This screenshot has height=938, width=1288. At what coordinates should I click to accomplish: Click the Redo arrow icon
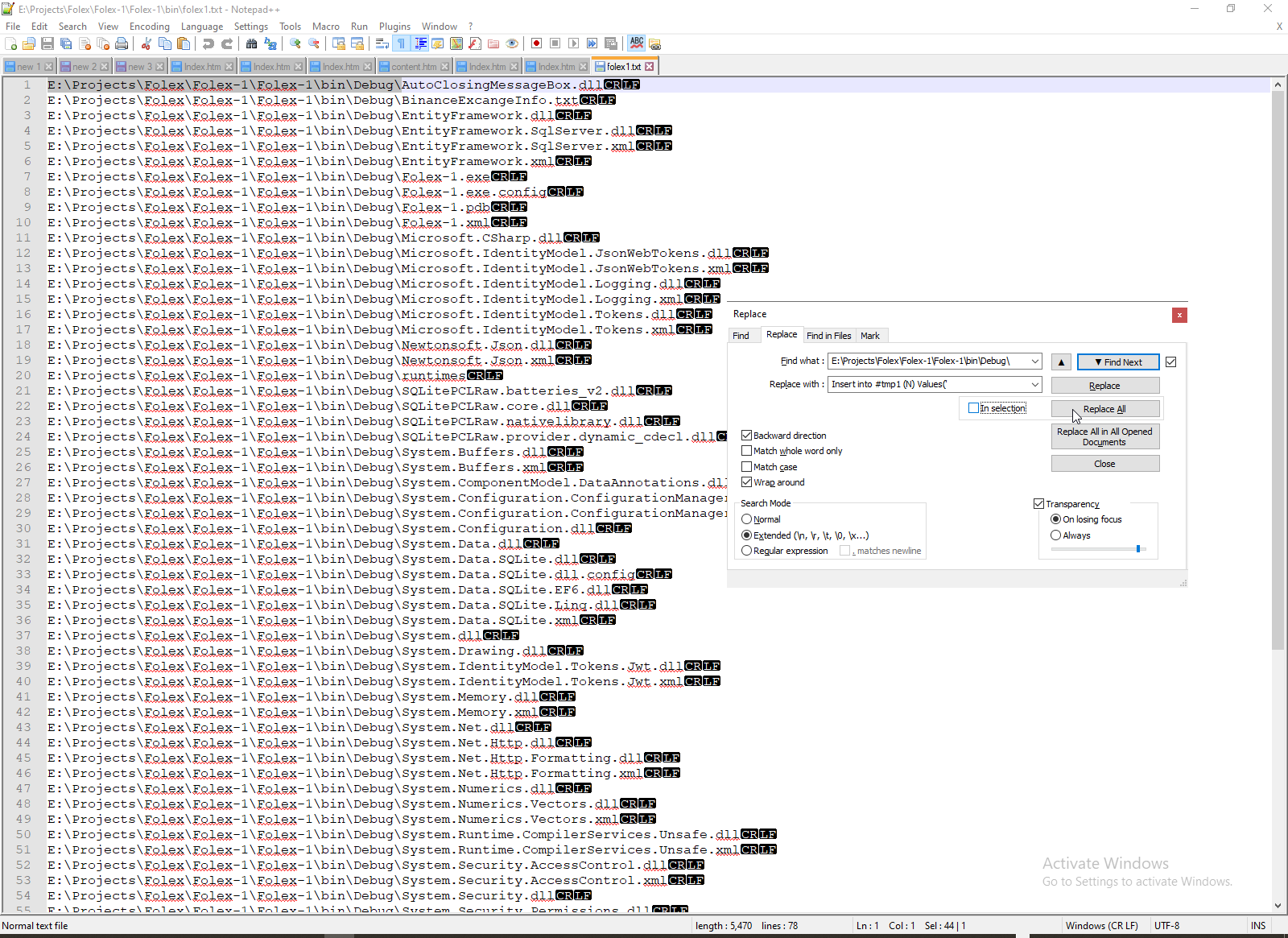coord(227,43)
